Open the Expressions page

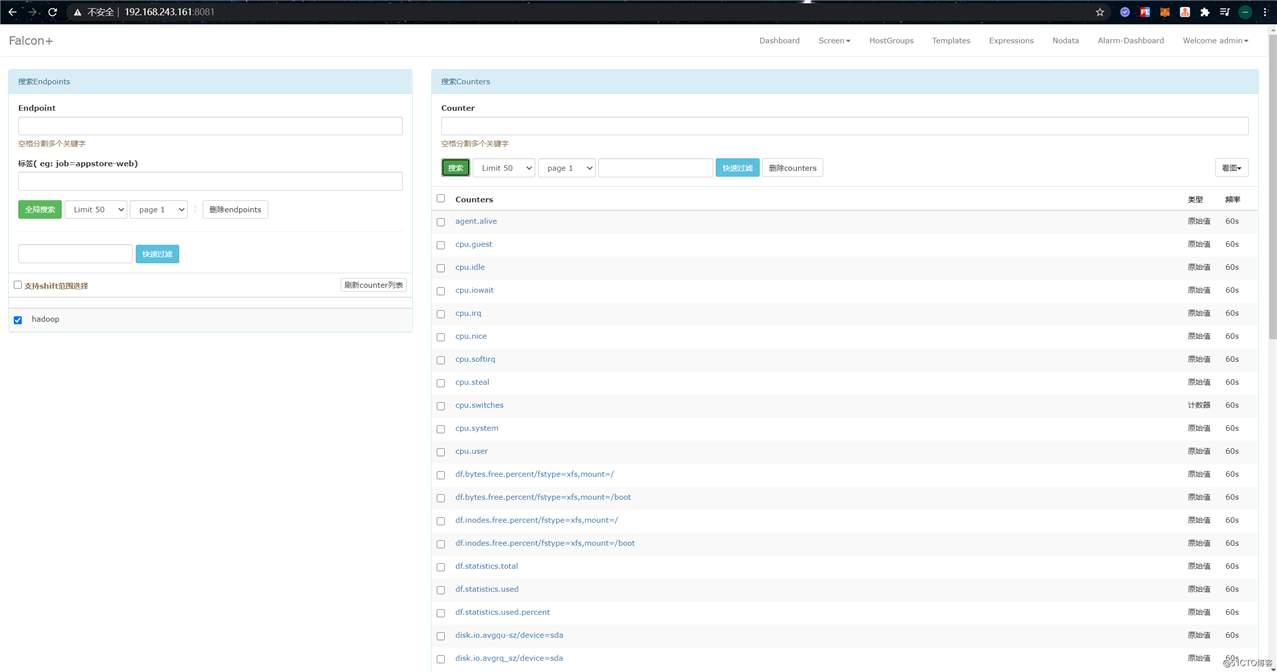pyautogui.click(x=1011, y=41)
